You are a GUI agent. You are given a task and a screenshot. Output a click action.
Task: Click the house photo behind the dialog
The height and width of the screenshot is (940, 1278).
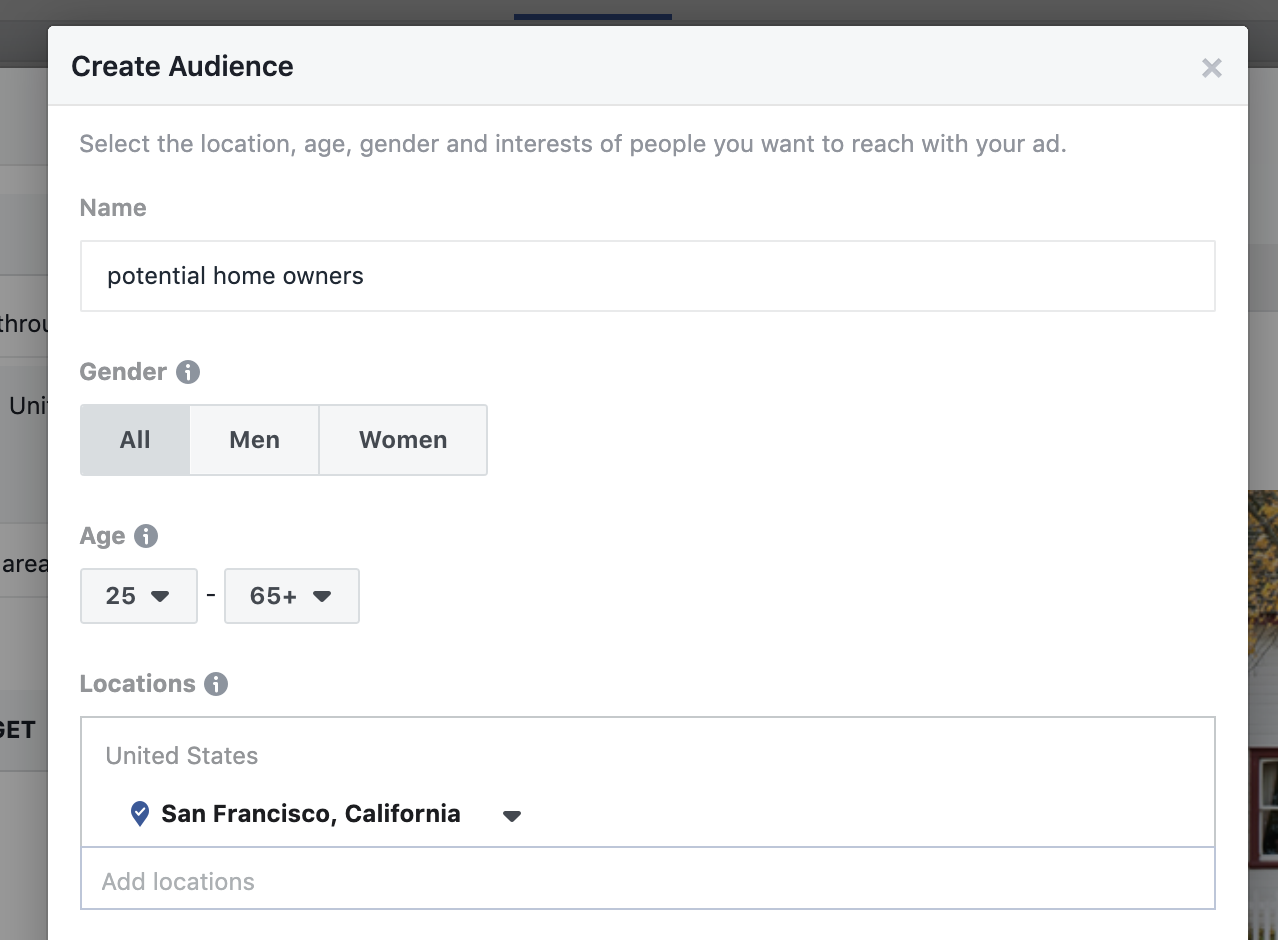click(1262, 700)
